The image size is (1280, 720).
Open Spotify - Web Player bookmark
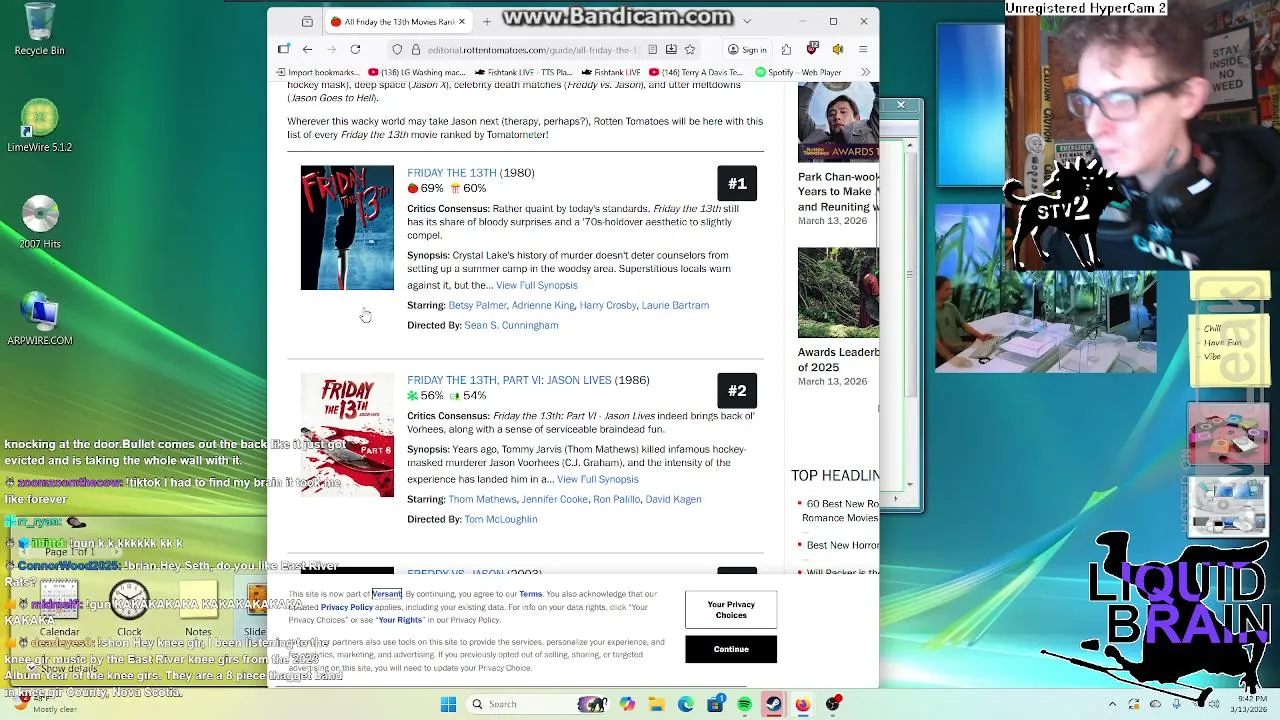[x=799, y=72]
